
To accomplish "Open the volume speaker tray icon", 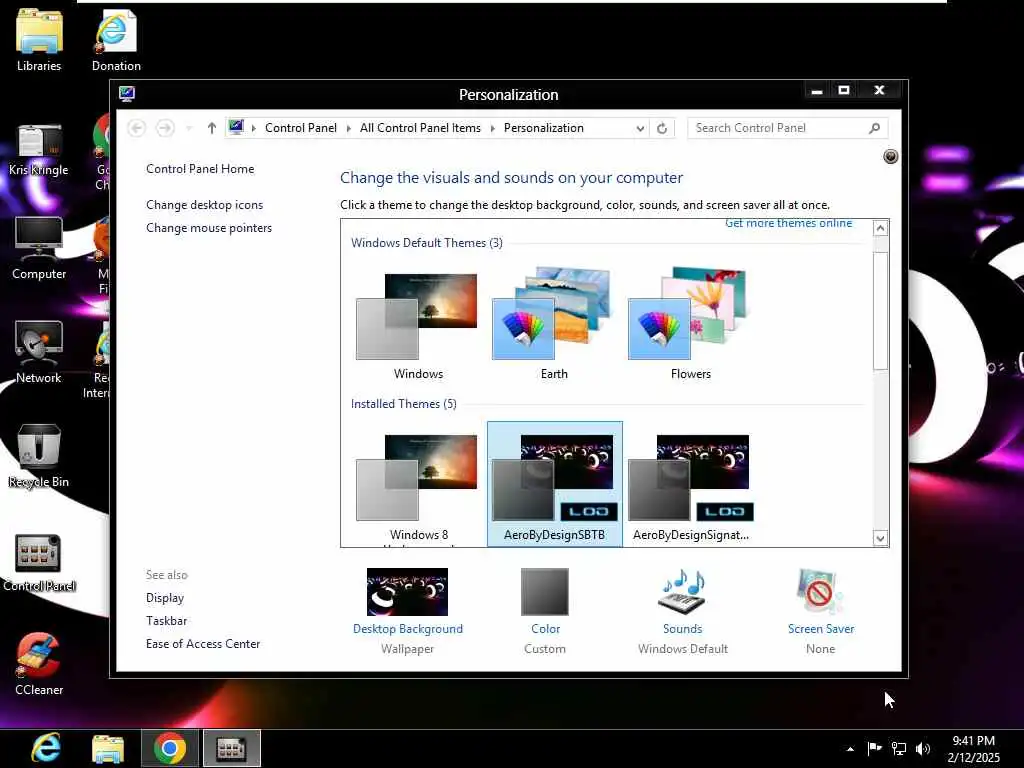I will coord(923,748).
